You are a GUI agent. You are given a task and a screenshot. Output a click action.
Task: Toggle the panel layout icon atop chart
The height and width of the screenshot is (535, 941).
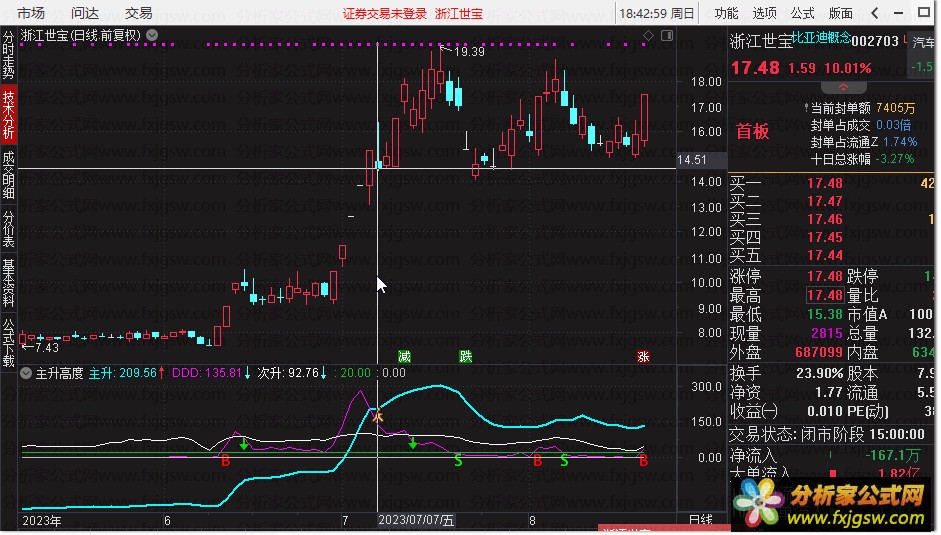(667, 36)
